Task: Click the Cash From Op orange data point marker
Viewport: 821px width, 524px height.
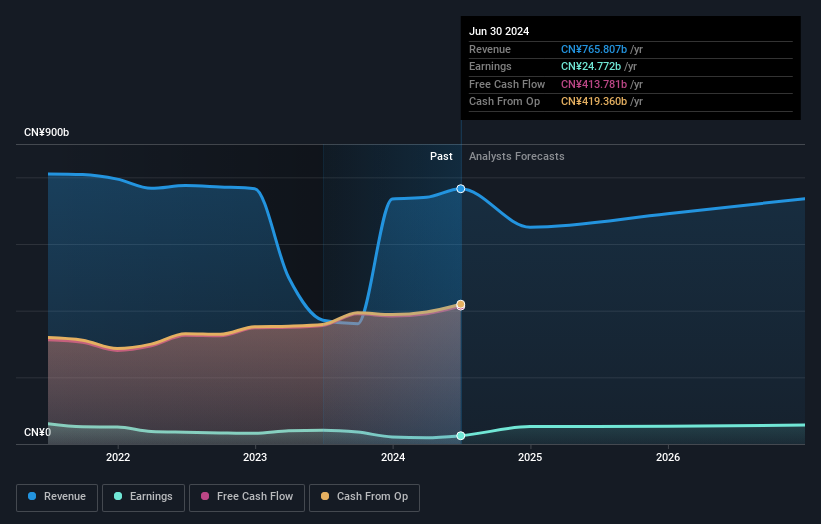Action: (461, 304)
